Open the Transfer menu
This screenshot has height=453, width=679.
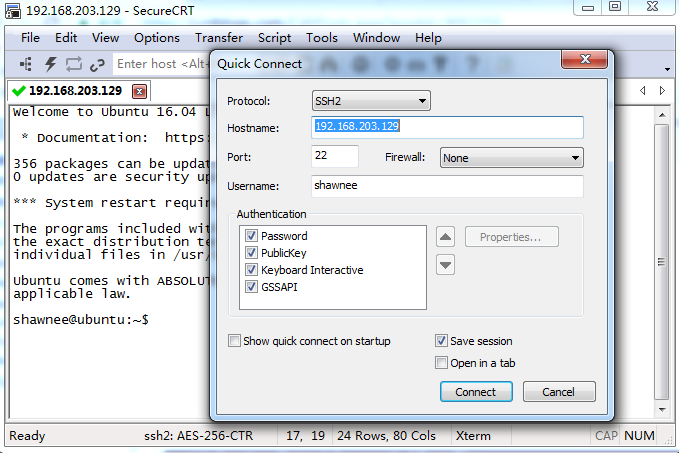click(x=219, y=38)
